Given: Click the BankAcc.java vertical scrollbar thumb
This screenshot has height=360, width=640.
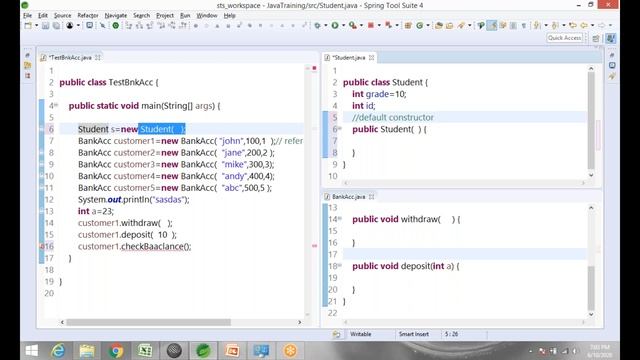Looking at the screenshot, I should pos(591,288).
